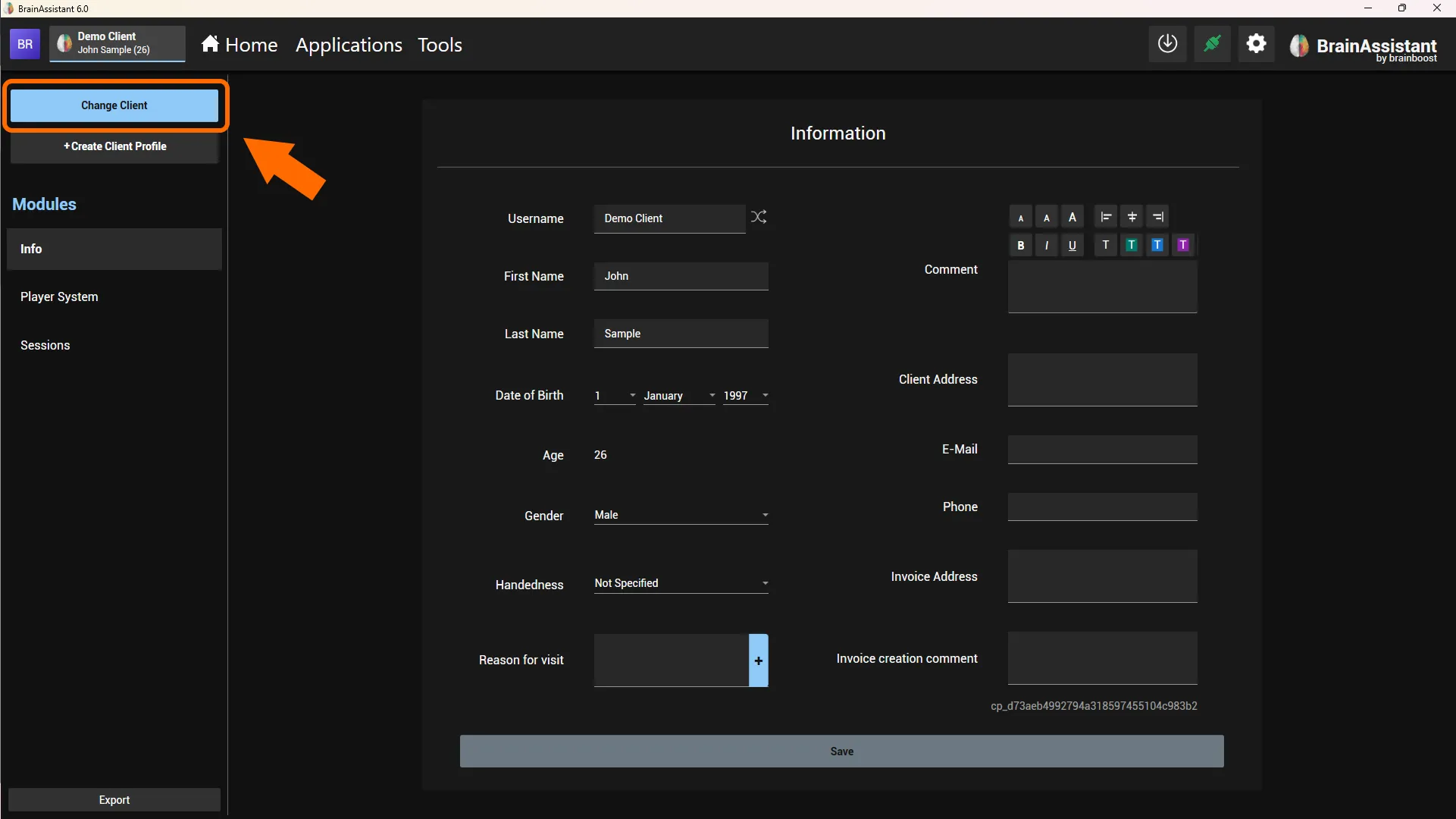The width and height of the screenshot is (1456, 819).
Task: Click the power button icon in header
Action: point(1167,44)
